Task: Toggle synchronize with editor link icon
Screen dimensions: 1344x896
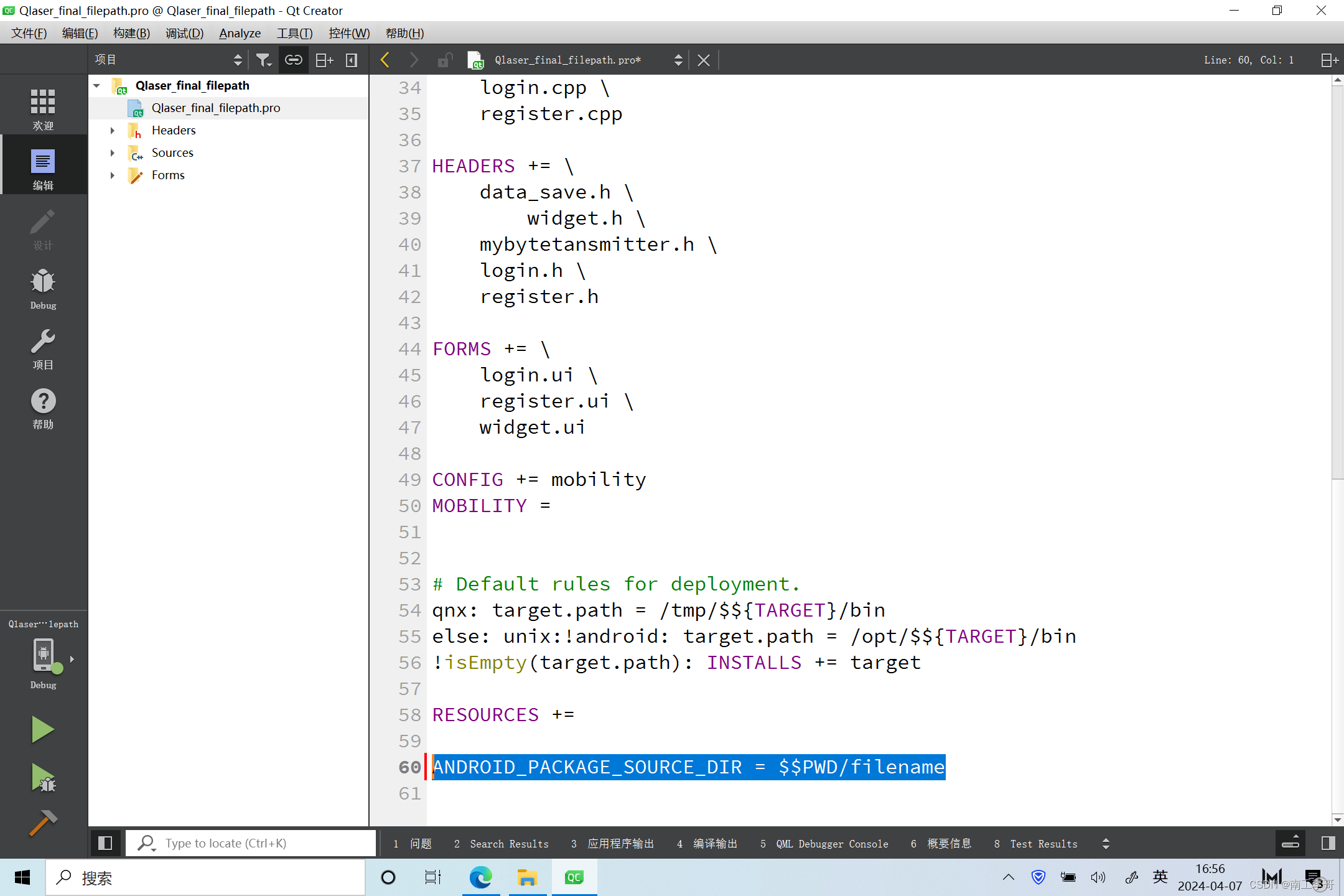Action: [x=293, y=60]
